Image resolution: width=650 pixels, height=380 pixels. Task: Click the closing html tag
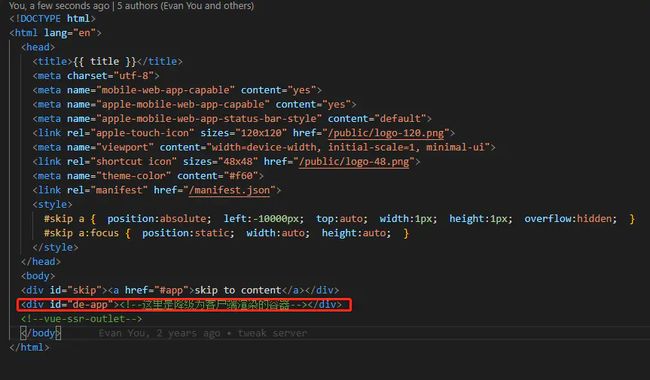29,347
